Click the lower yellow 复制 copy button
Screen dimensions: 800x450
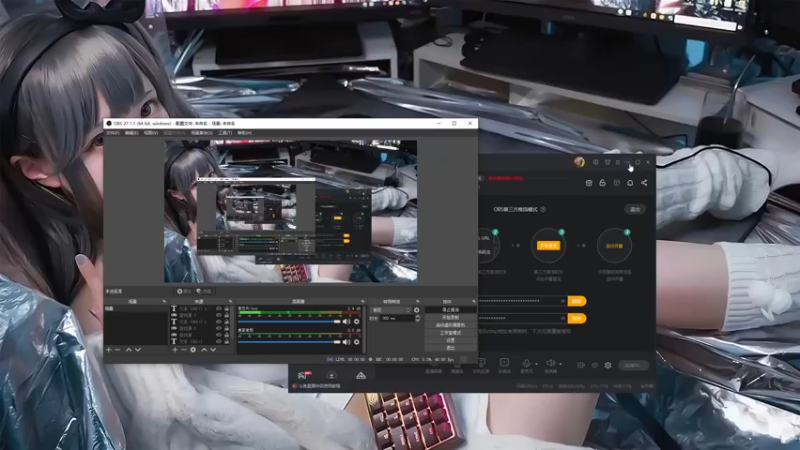coord(577,318)
